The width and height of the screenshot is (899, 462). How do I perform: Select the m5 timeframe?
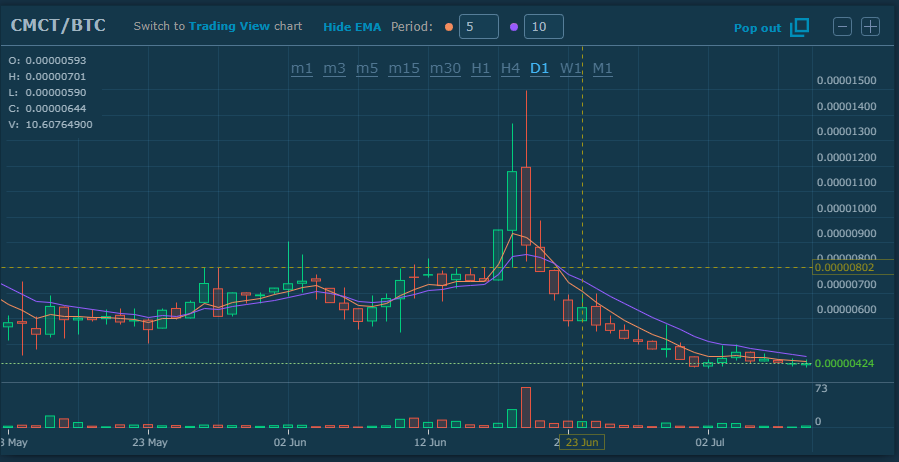click(367, 68)
